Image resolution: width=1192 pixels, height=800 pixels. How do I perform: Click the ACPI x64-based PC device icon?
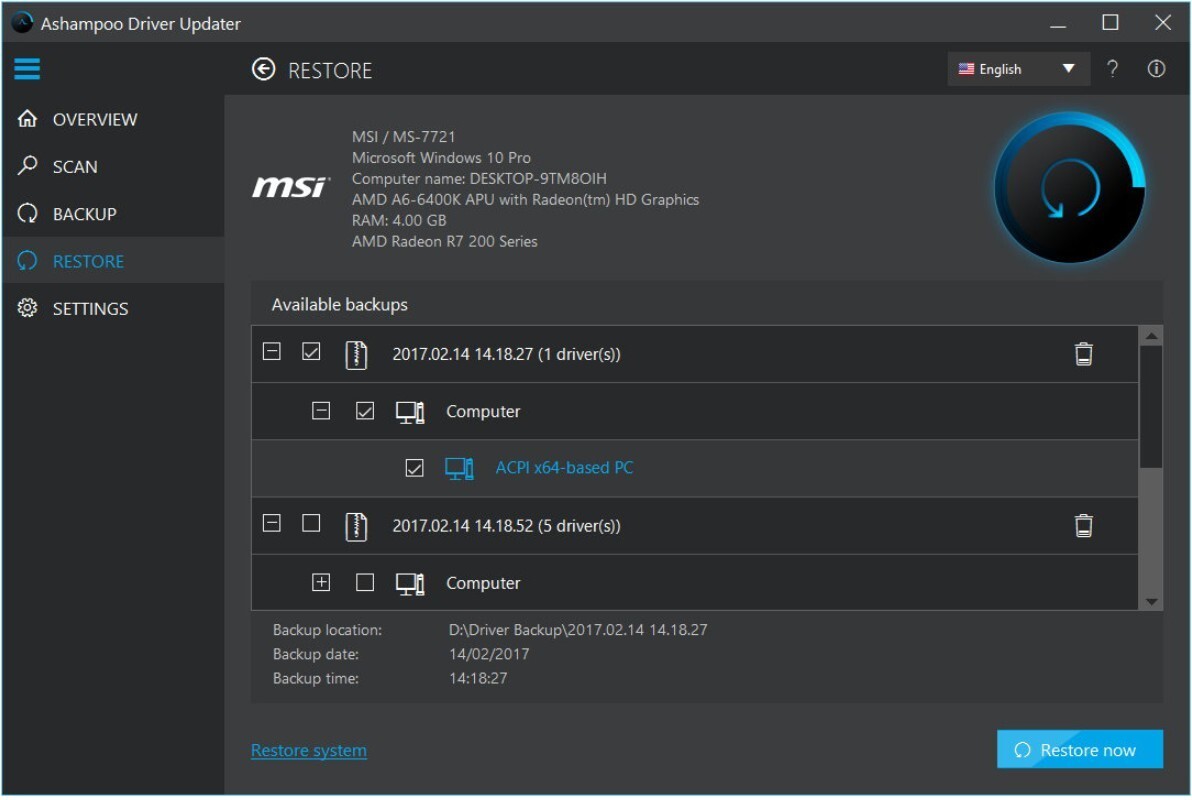point(458,468)
